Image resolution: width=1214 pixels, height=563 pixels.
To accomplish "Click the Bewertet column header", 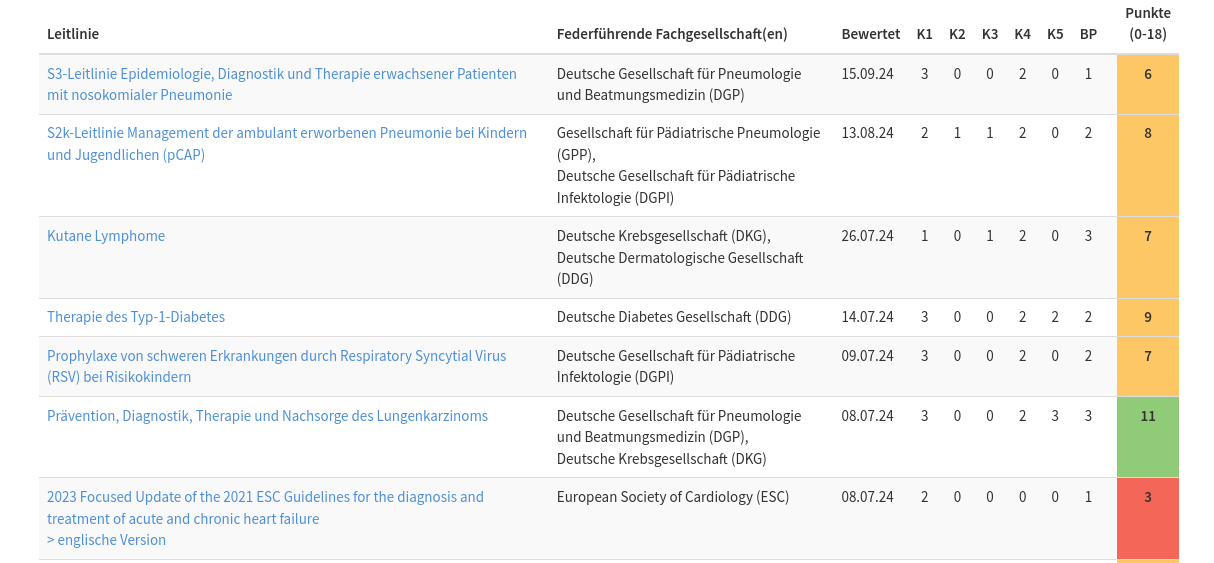I will [870, 34].
